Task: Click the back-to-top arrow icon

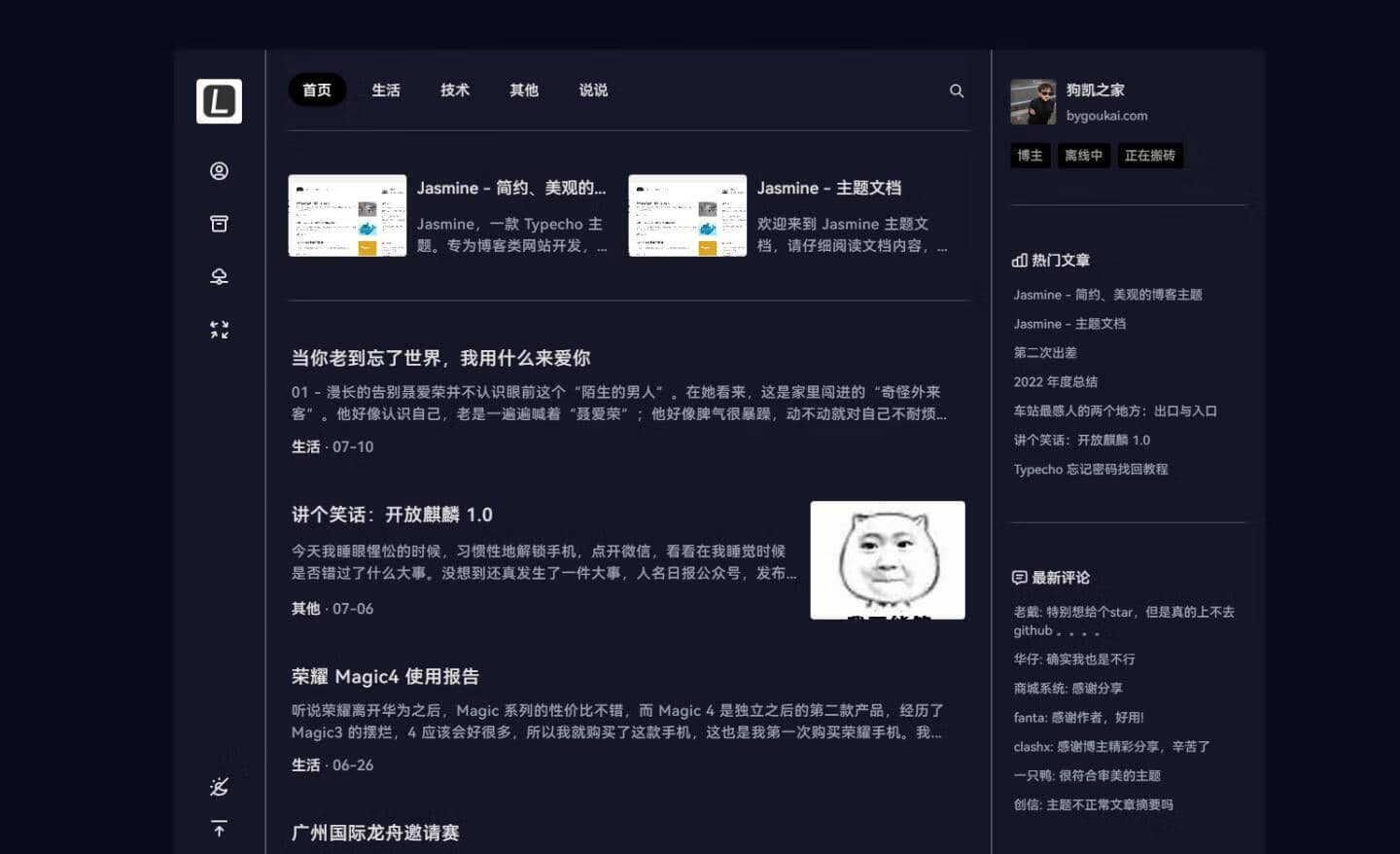Action: point(219,829)
